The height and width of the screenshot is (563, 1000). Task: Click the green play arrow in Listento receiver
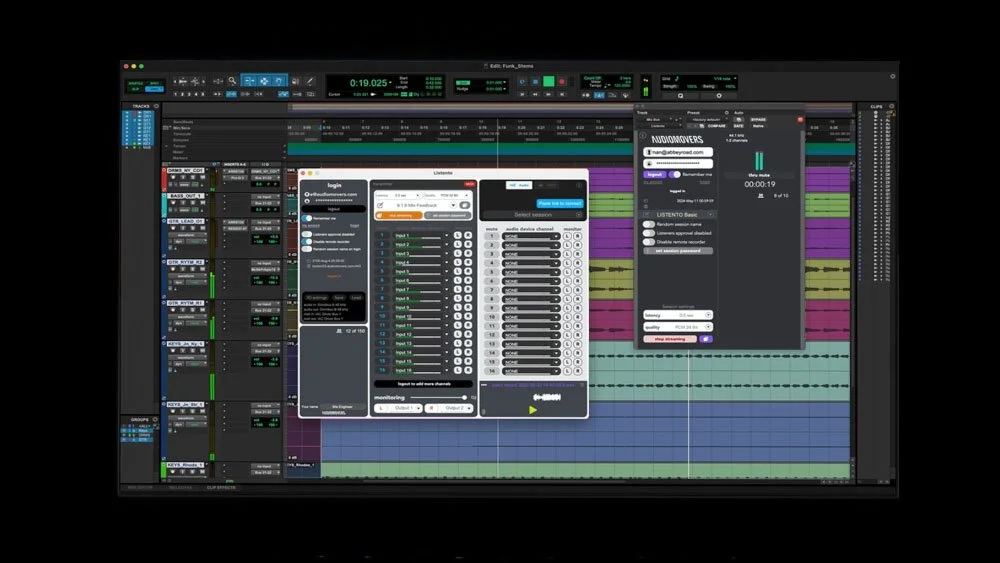coord(533,410)
